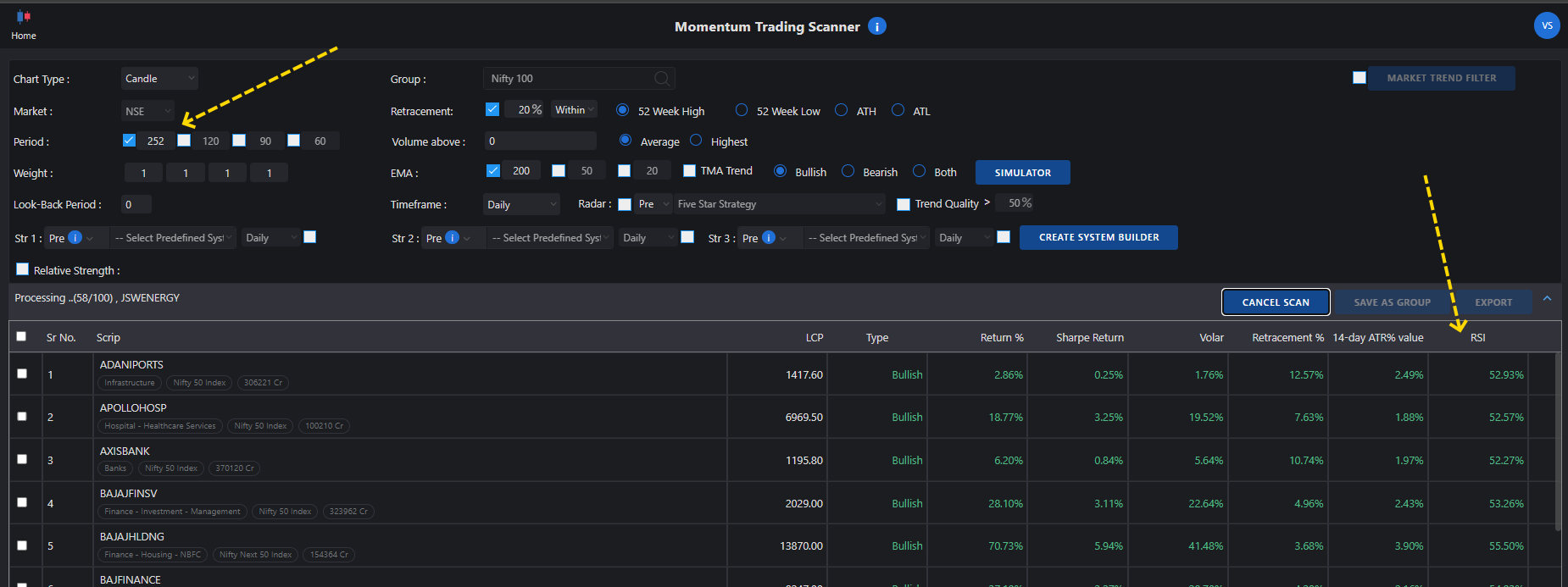Click APOLLOHOSP scrip name
1568x587 pixels.
click(x=133, y=407)
